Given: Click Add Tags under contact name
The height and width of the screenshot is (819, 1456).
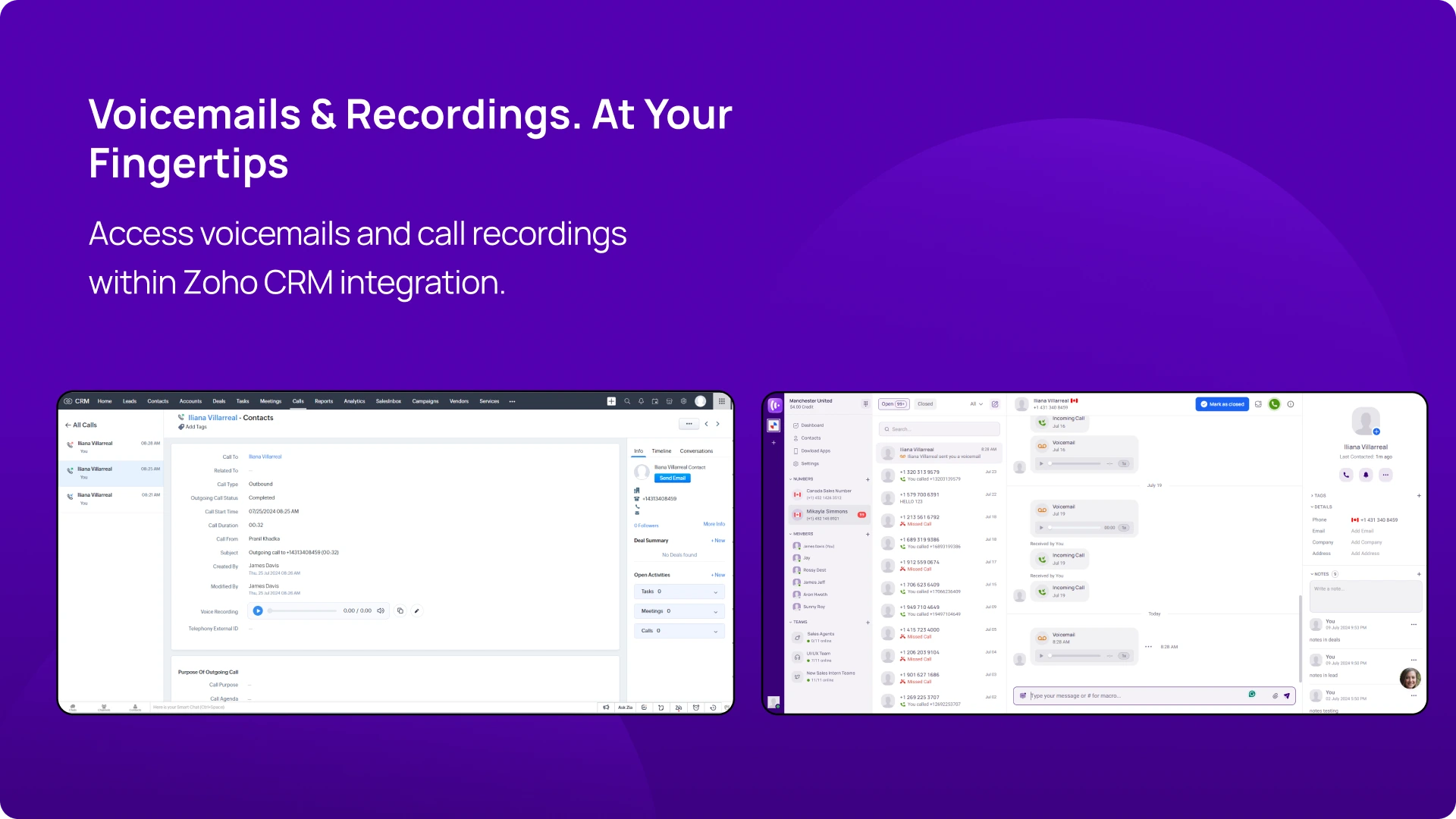Looking at the screenshot, I should click(193, 427).
